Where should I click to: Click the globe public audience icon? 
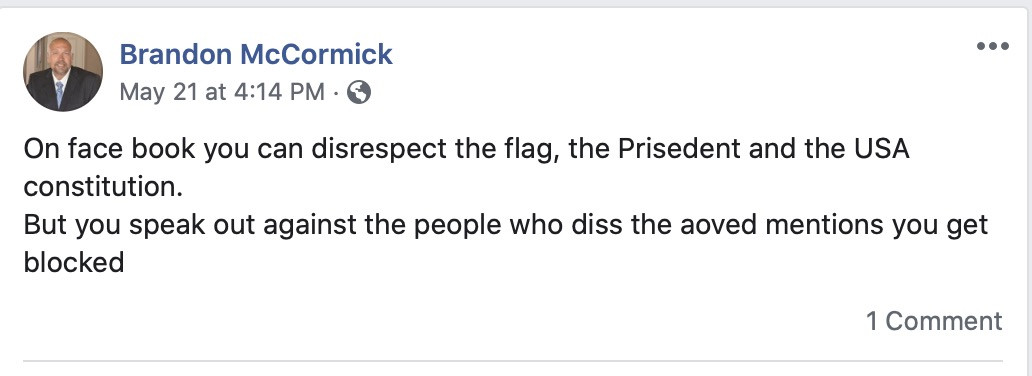[x=359, y=92]
